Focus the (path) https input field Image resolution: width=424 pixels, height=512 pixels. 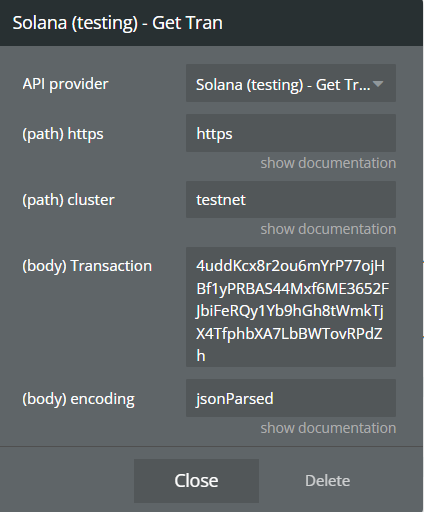point(291,133)
